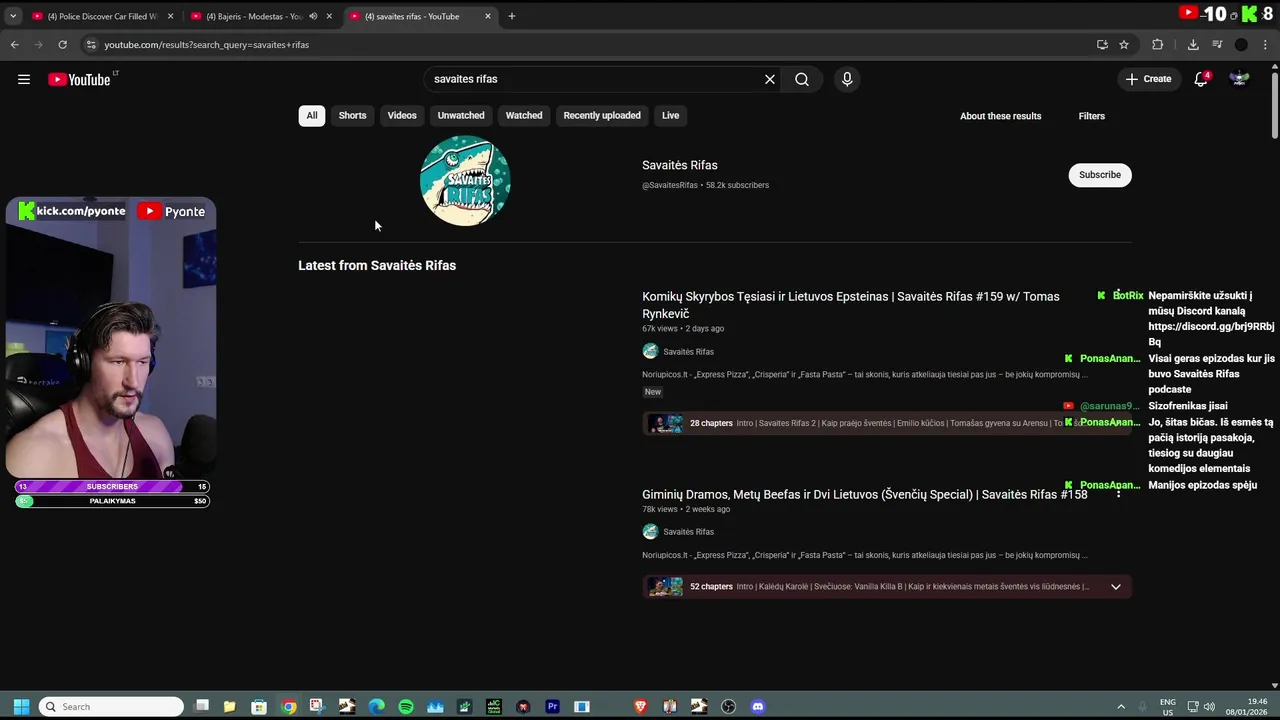Image resolution: width=1280 pixels, height=720 pixels.
Task: Run search with the magnifier button
Action: pyautogui.click(x=802, y=79)
